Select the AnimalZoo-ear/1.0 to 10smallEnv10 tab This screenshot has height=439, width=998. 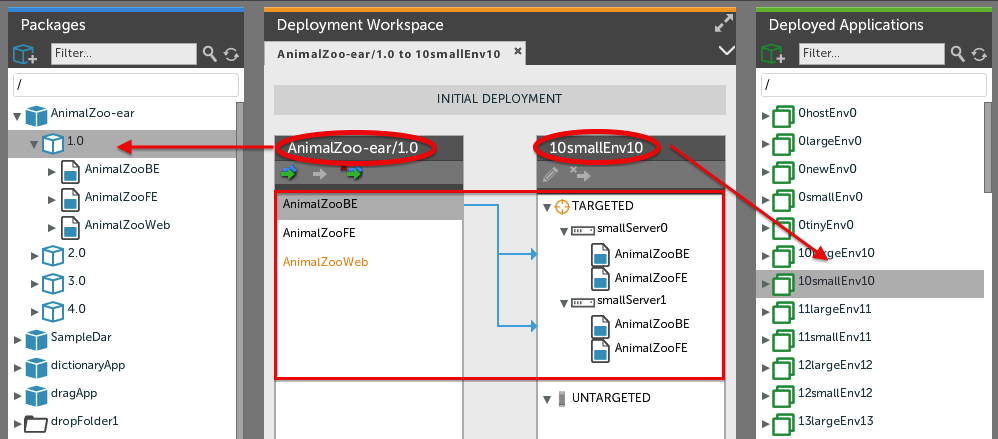click(388, 53)
